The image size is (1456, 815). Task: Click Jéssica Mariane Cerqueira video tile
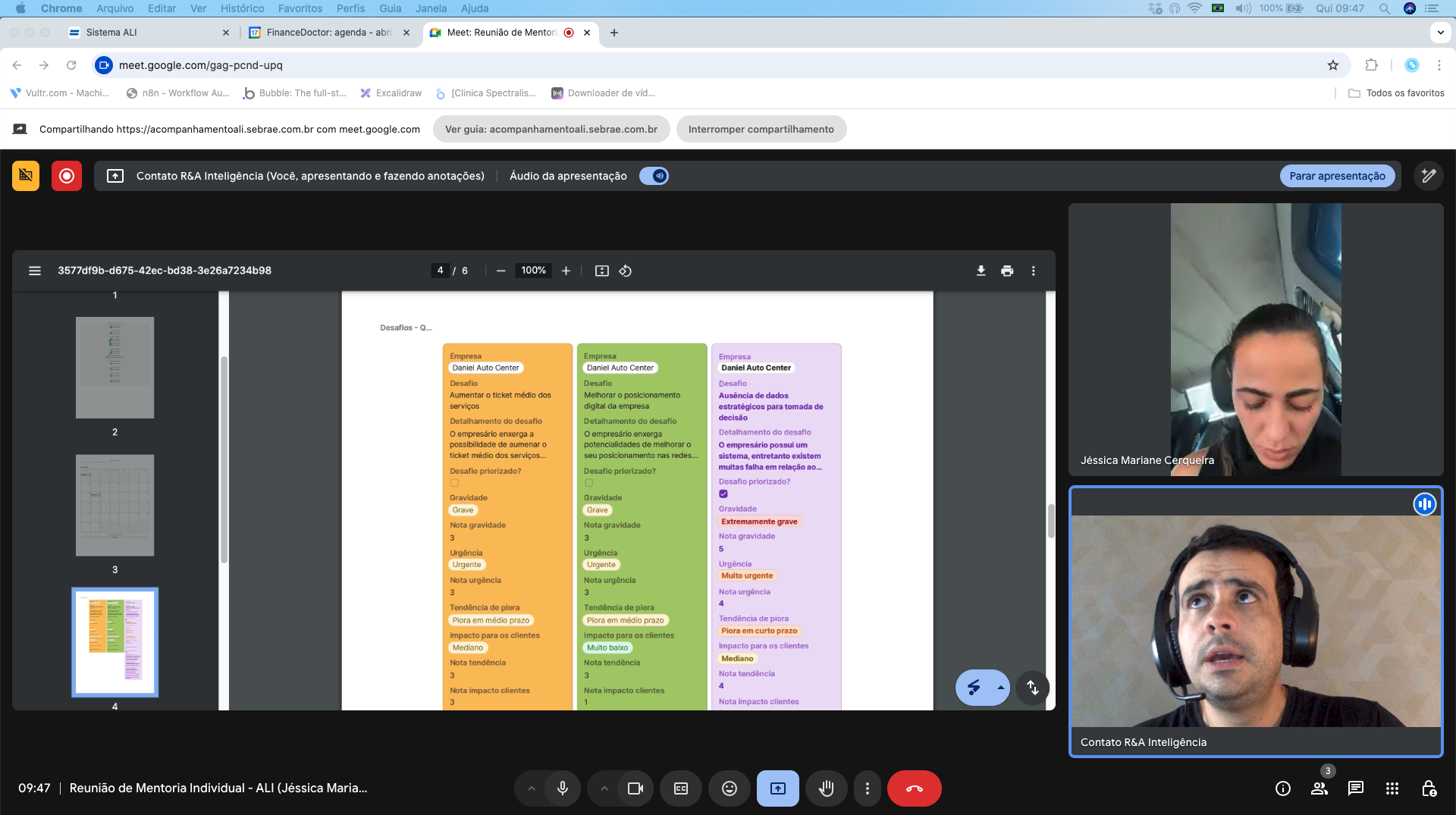click(1256, 340)
